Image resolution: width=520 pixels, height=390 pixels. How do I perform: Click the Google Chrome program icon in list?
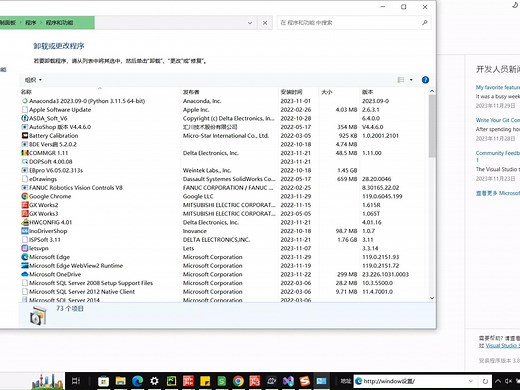point(25,196)
